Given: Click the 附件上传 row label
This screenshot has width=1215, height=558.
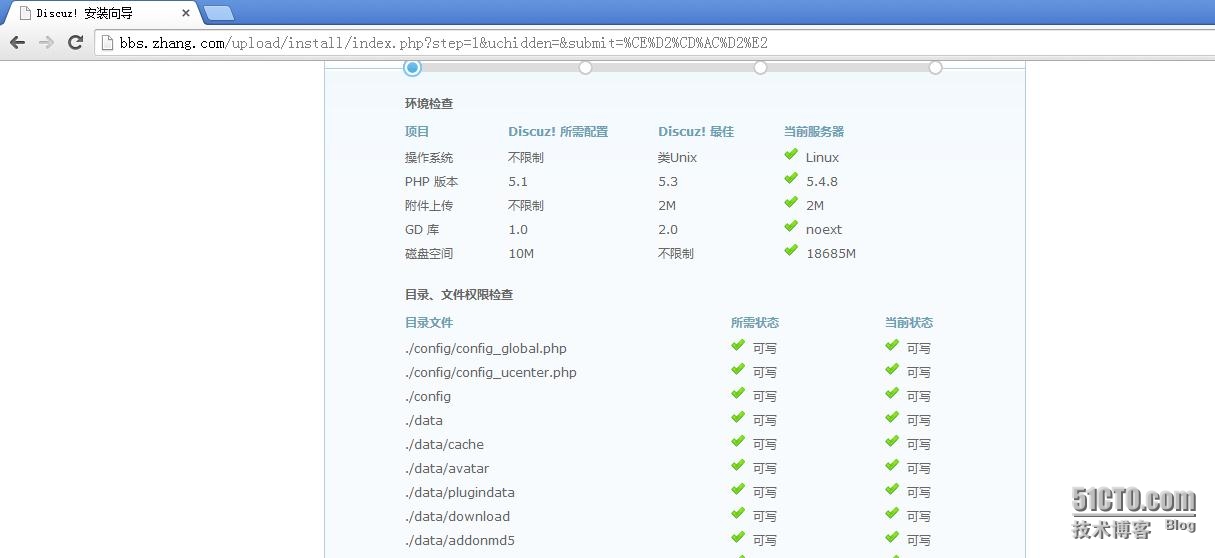Looking at the screenshot, I should click(x=429, y=206).
